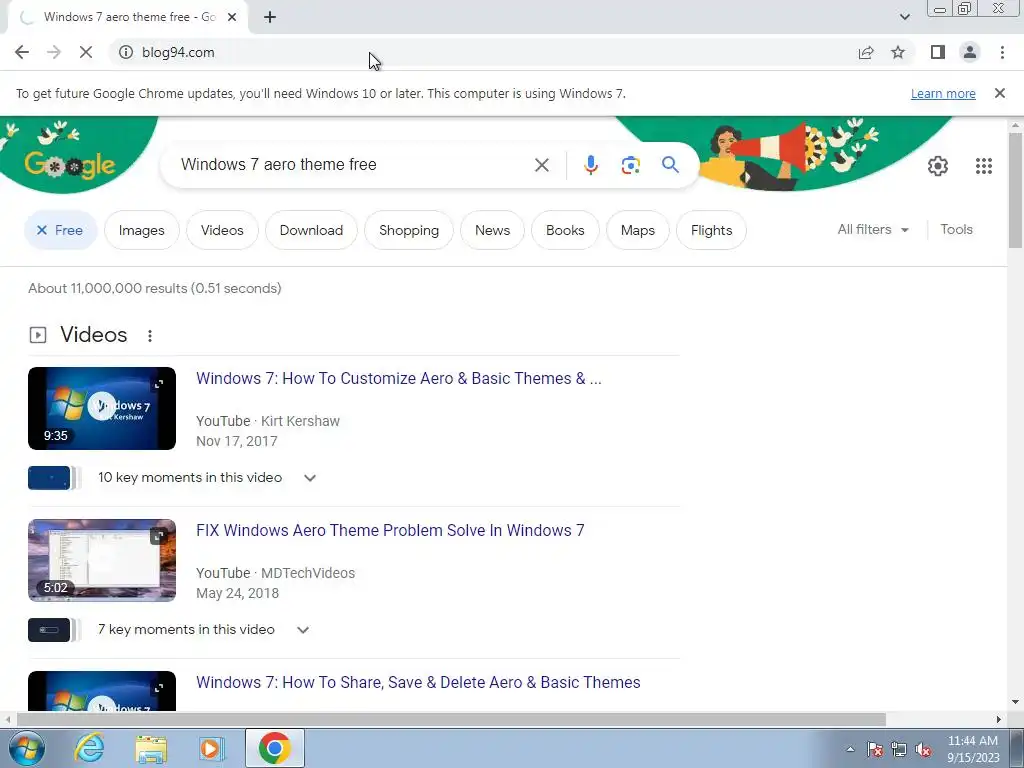The width and height of the screenshot is (1024, 768).
Task: Open Videos section more options
Action: [150, 336]
